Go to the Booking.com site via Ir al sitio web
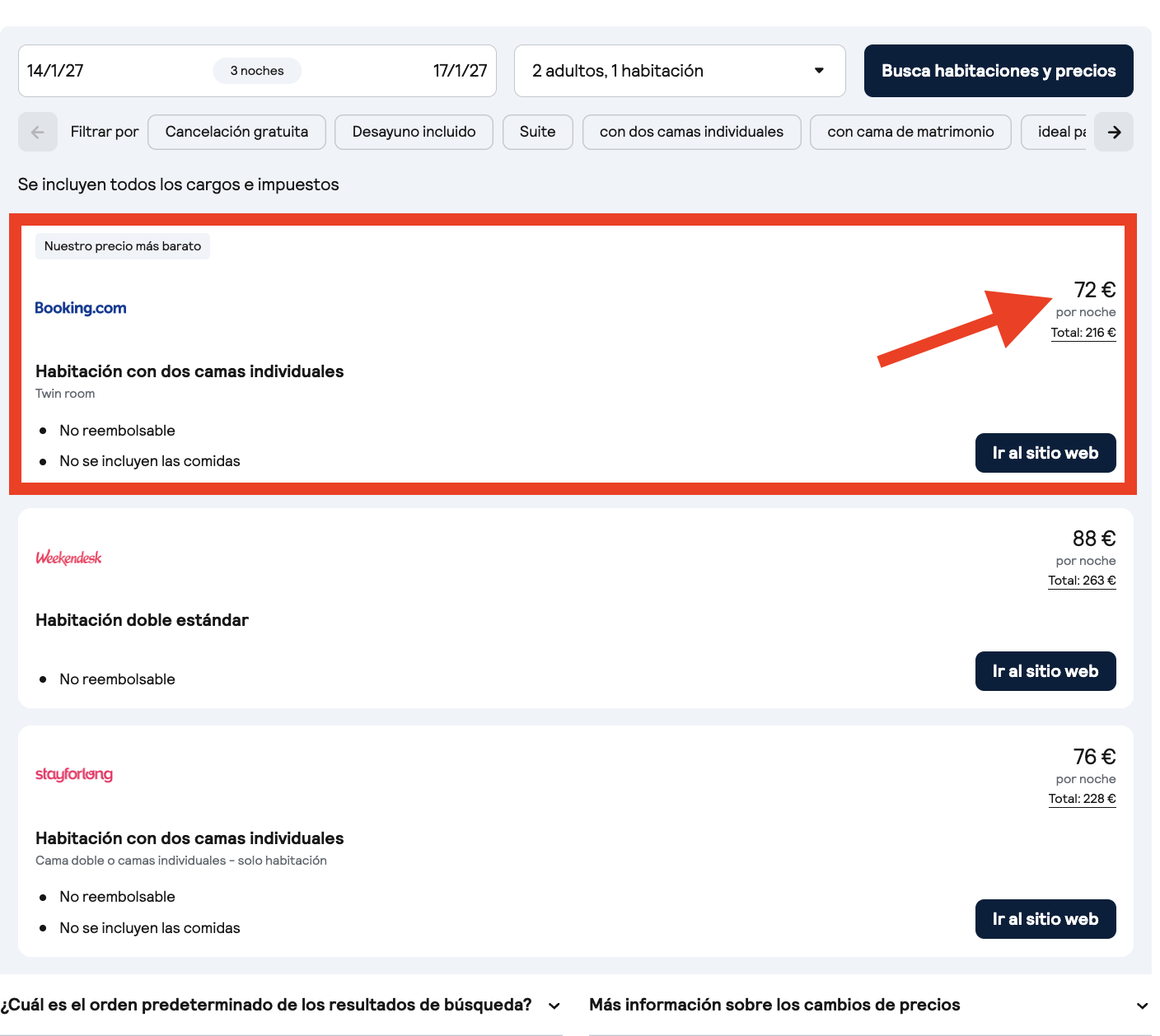 coord(1045,453)
